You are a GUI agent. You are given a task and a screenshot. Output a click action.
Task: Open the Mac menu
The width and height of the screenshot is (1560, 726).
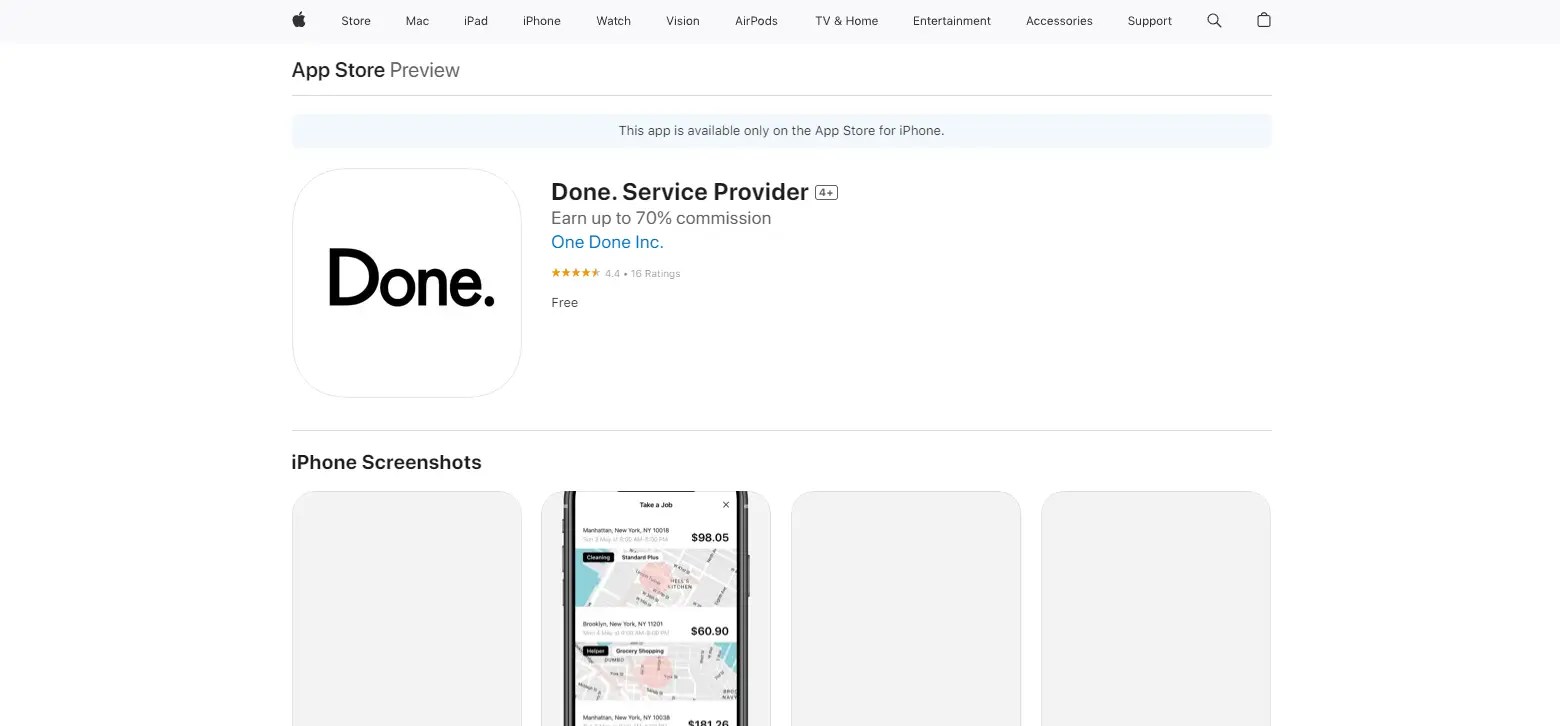coord(417,21)
